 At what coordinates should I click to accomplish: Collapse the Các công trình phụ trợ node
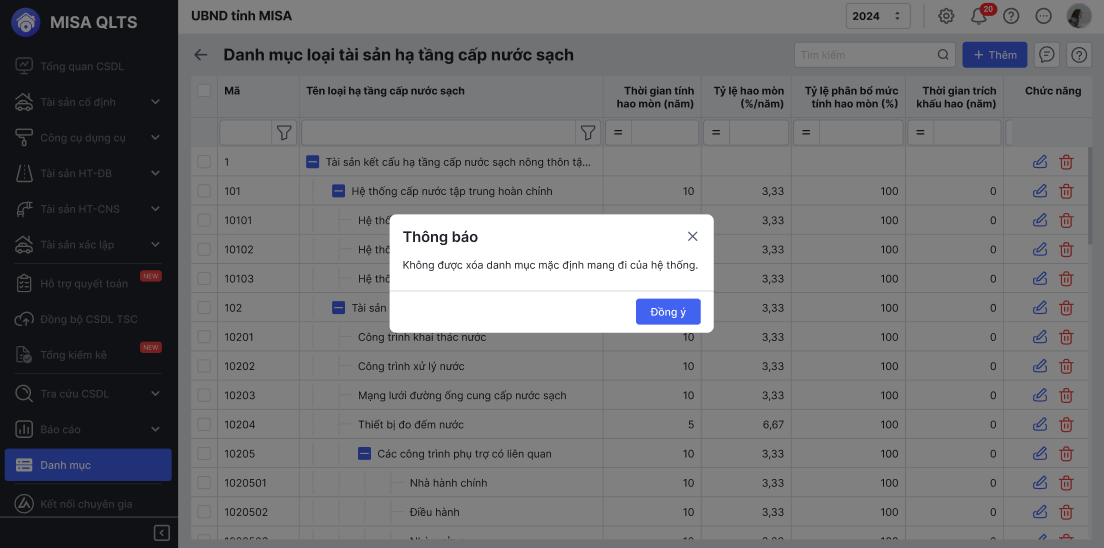pos(365,454)
